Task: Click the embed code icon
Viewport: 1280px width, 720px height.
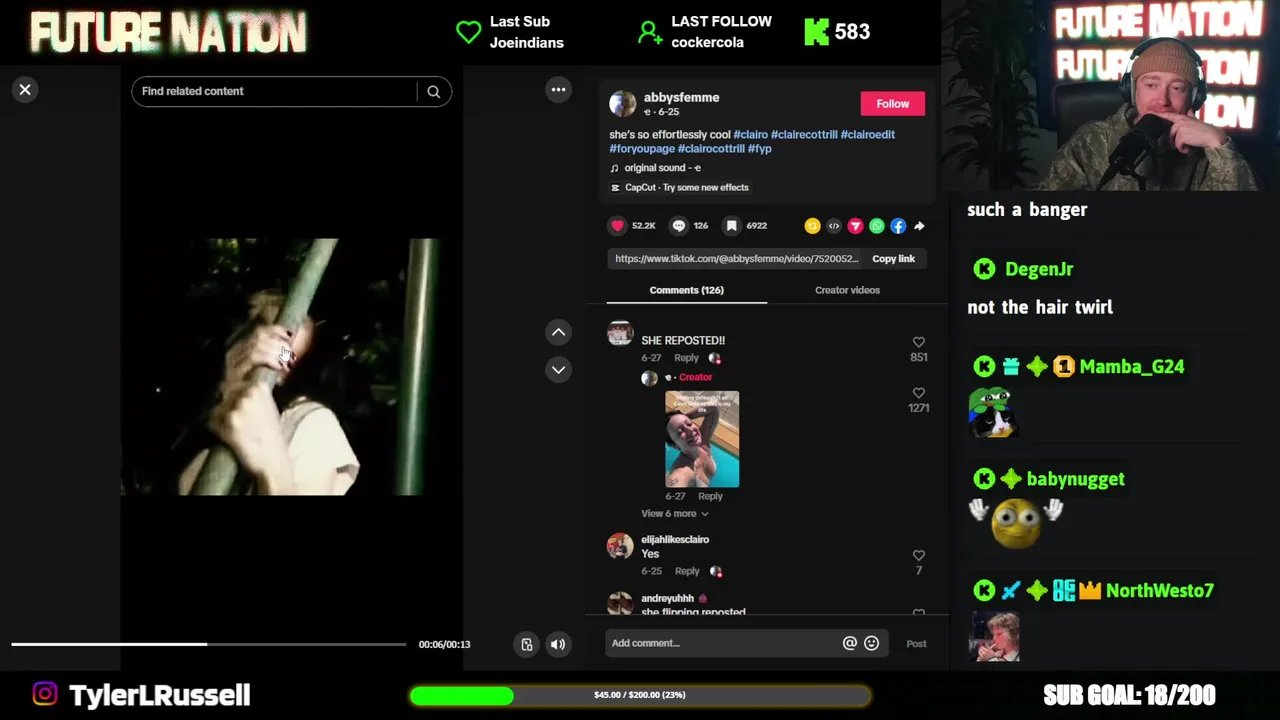Action: [x=834, y=226]
